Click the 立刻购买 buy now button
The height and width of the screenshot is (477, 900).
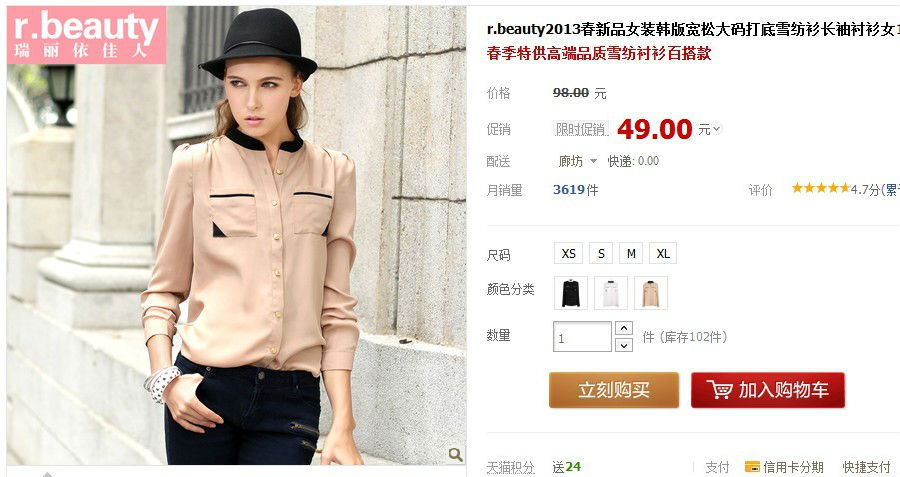click(x=614, y=390)
